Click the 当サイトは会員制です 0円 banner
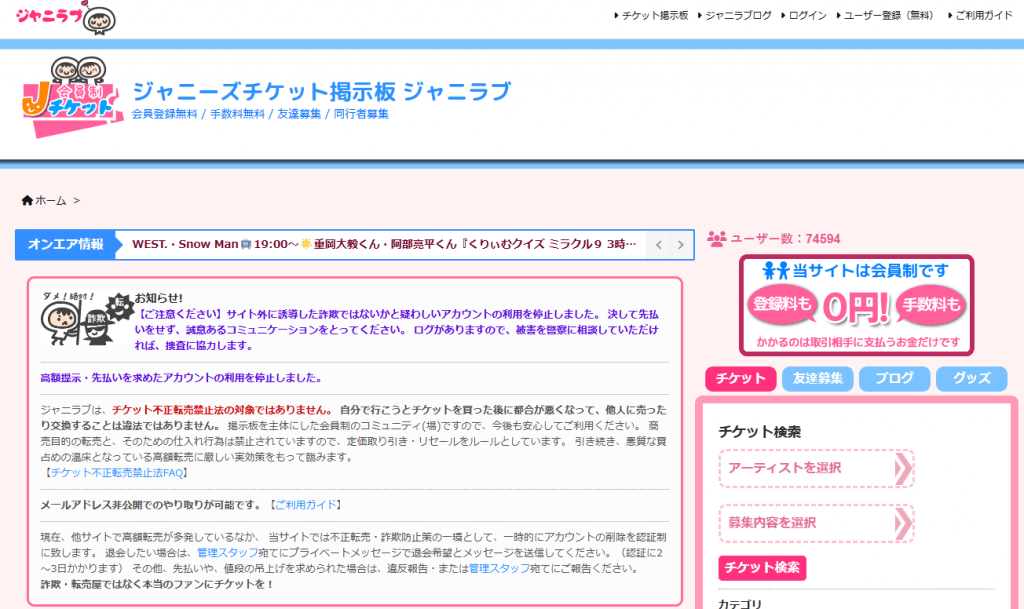 pos(856,305)
